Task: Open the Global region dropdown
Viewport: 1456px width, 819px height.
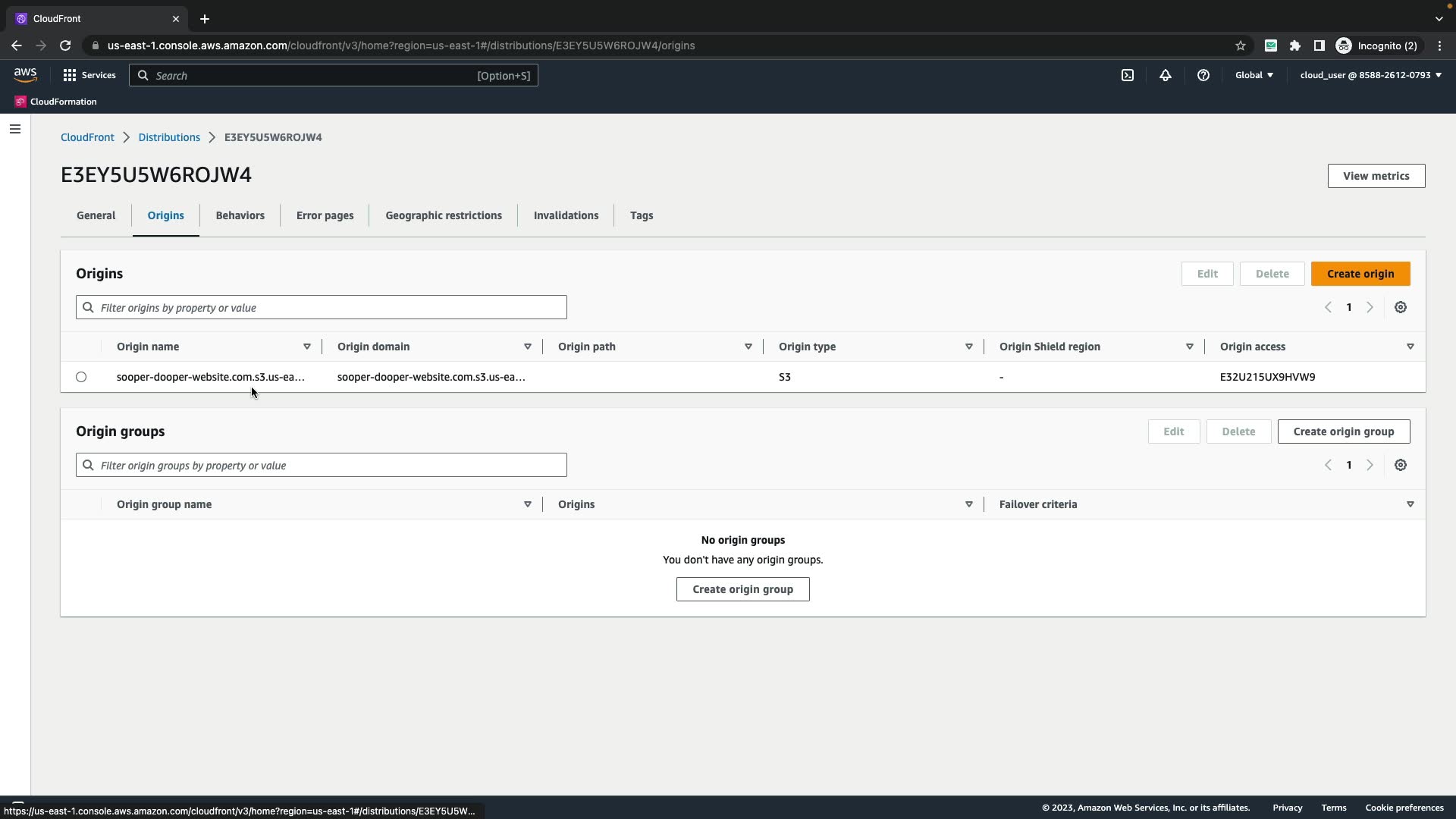Action: [1254, 75]
